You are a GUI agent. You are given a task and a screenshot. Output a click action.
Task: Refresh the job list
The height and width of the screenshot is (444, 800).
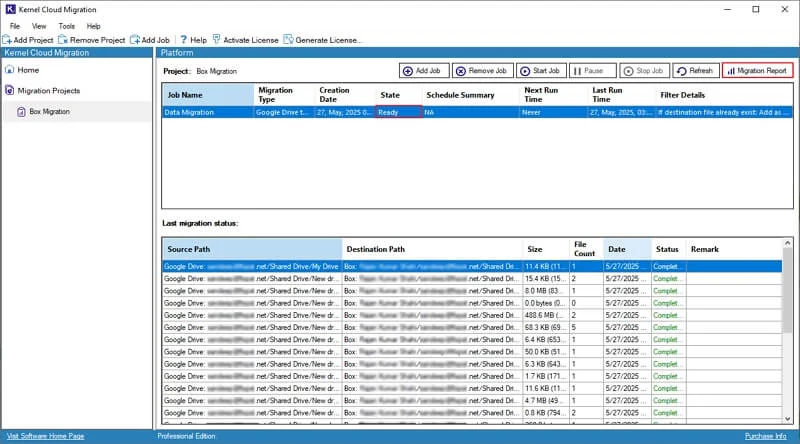click(696, 70)
